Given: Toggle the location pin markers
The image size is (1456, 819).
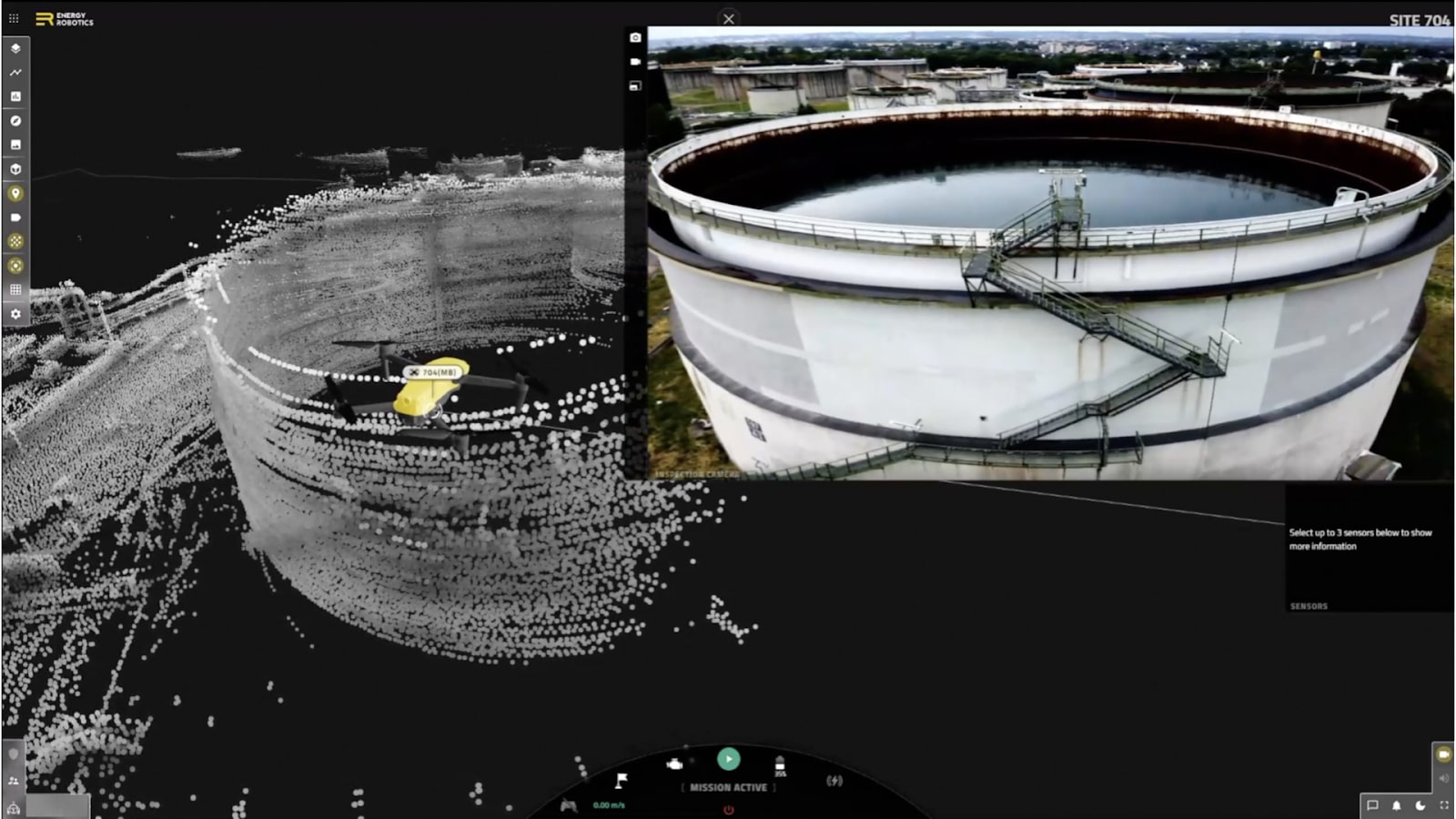Looking at the screenshot, I should point(15,193).
